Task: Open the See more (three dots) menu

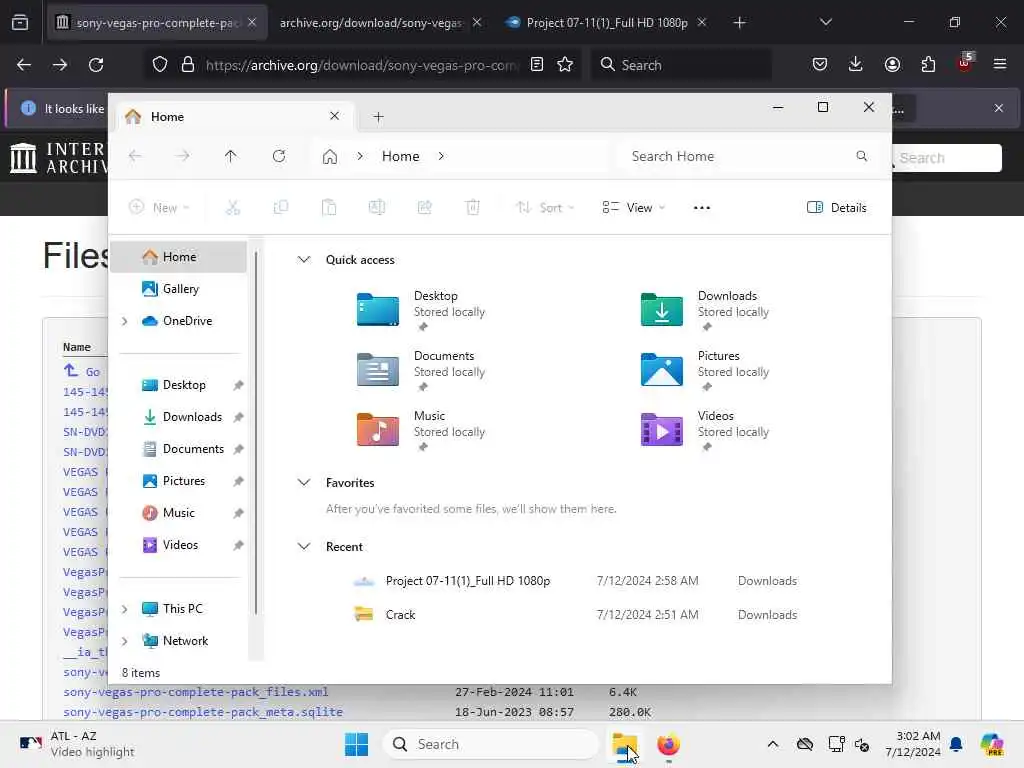Action: pos(701,208)
